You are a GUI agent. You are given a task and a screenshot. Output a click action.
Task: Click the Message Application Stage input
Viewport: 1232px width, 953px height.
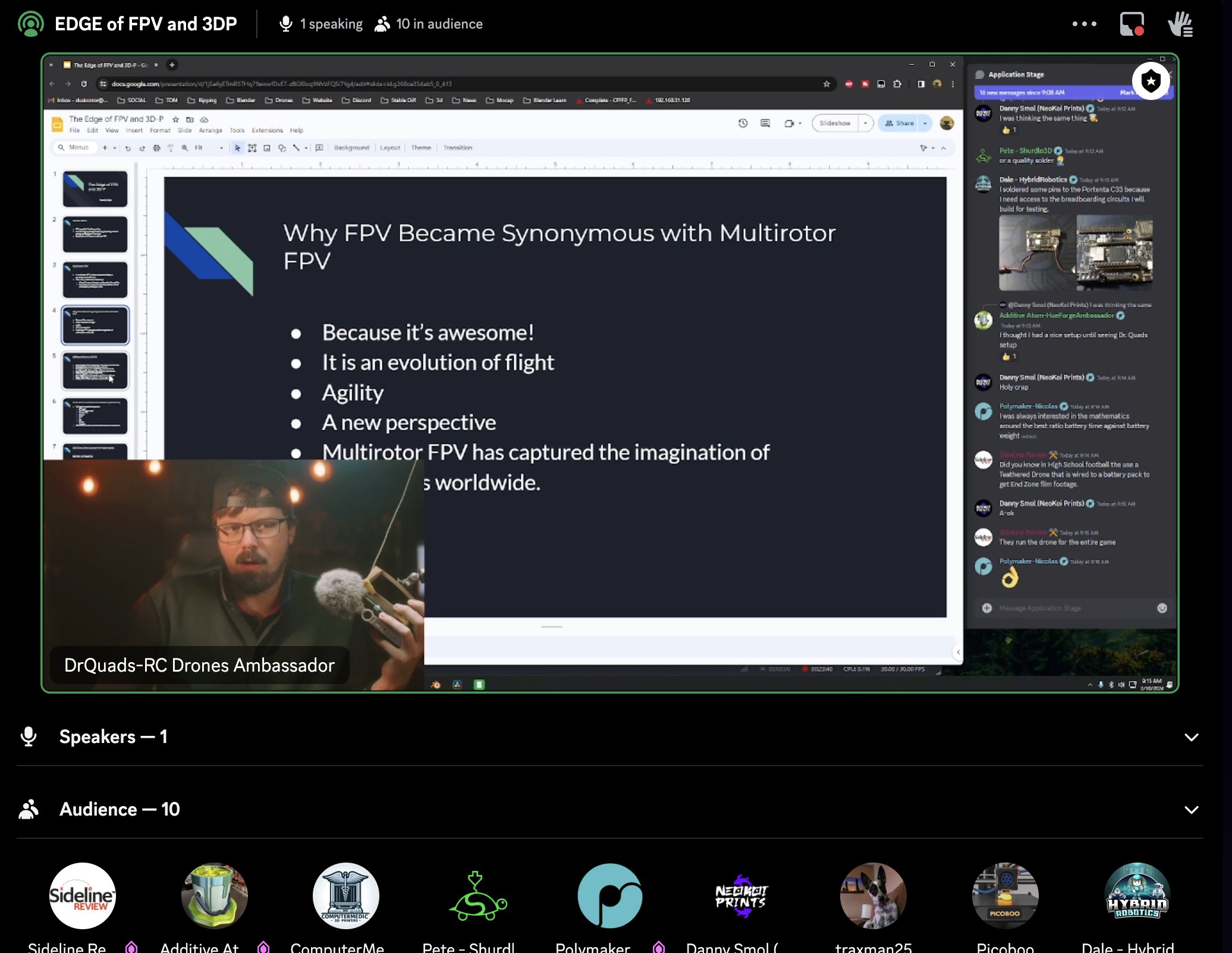(x=1074, y=608)
